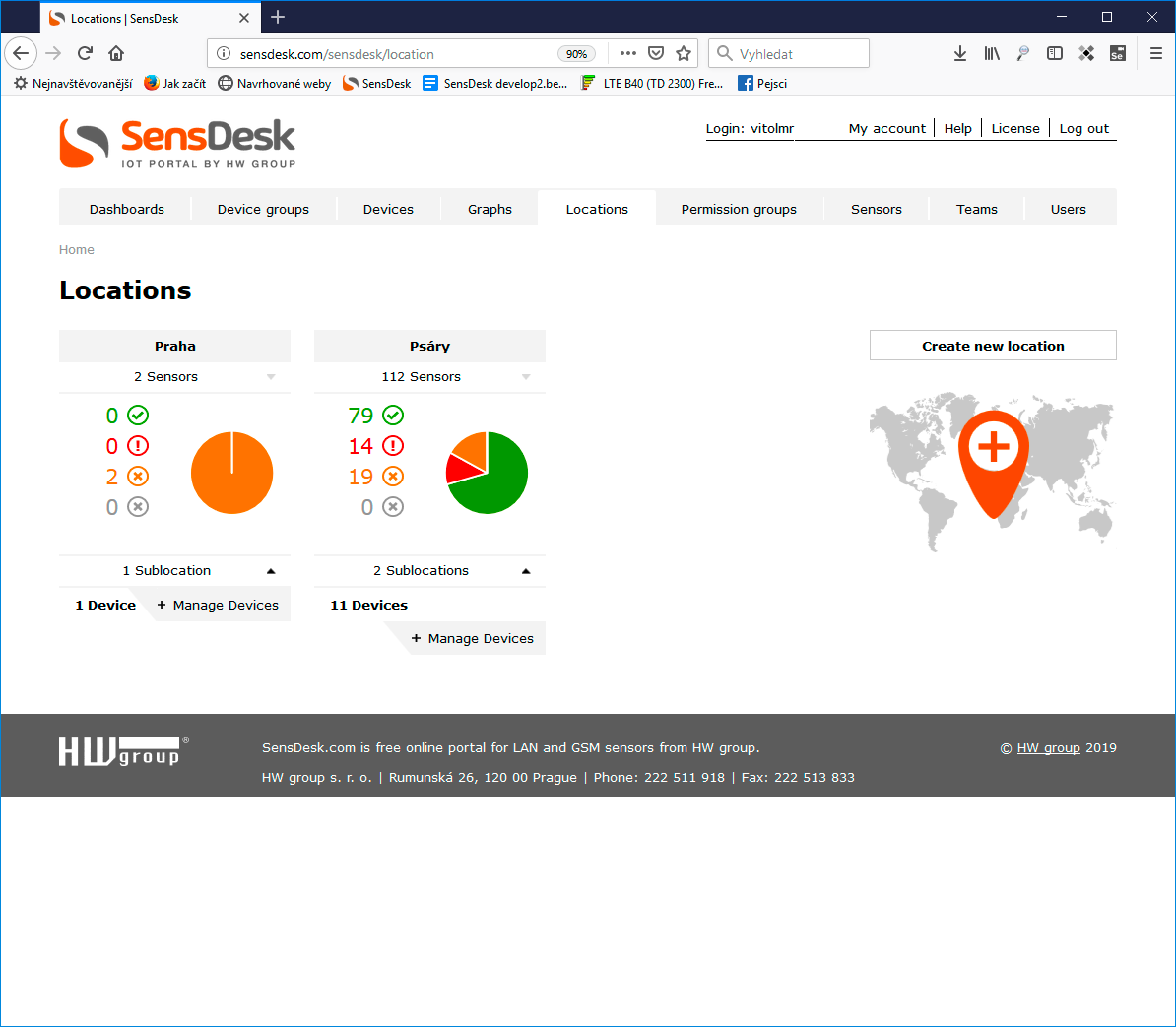Click '1 Device' text in Praha
Viewport: 1176px width, 1027px height.
coord(105,605)
